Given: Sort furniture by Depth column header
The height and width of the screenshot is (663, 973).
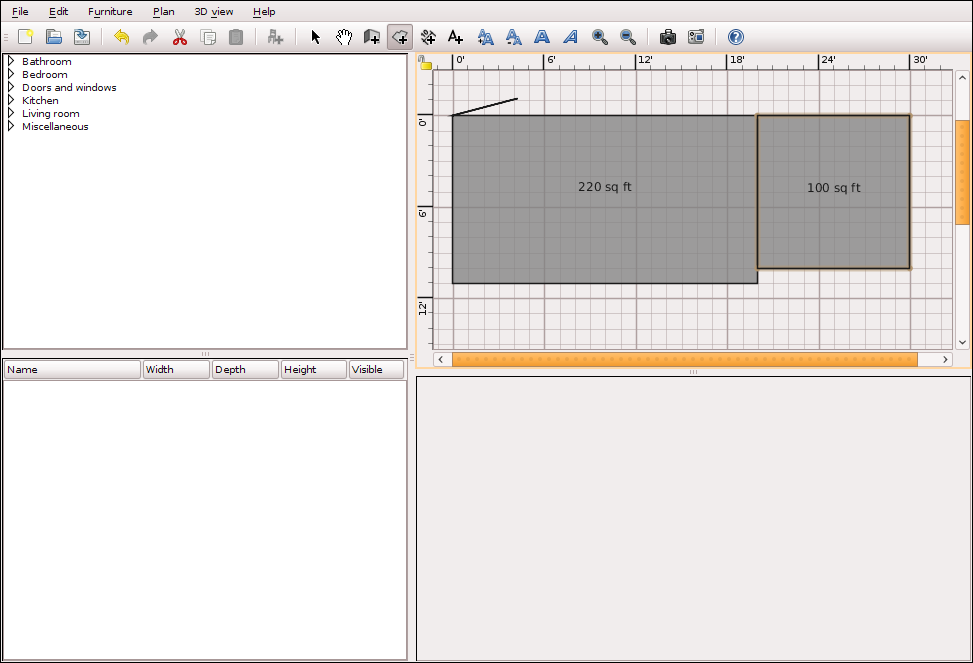Looking at the screenshot, I should [245, 369].
